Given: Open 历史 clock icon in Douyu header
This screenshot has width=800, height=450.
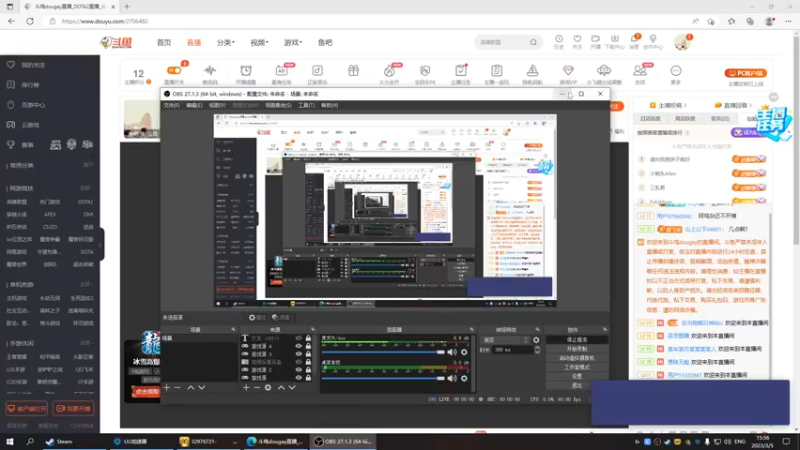Looking at the screenshot, I should tap(559, 39).
